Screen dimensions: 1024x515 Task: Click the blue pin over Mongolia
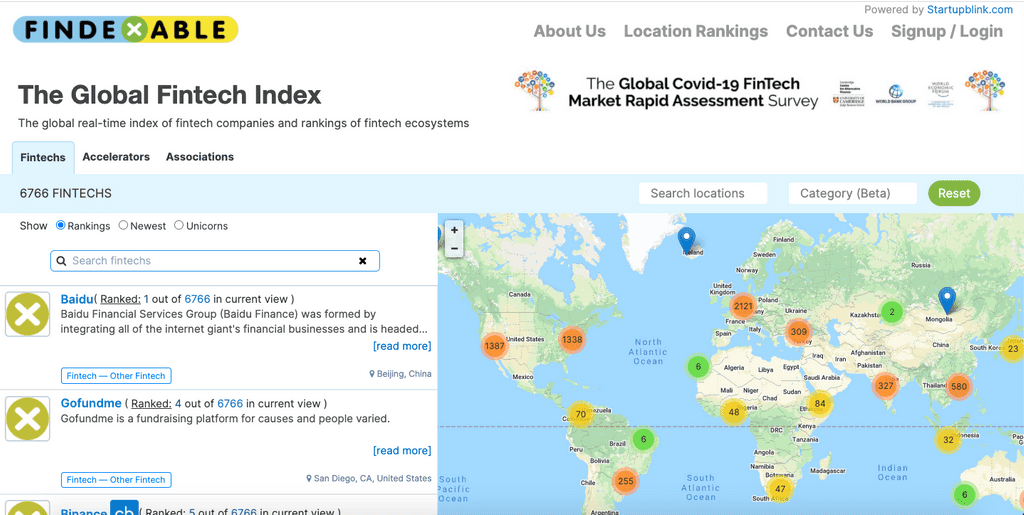coord(947,298)
